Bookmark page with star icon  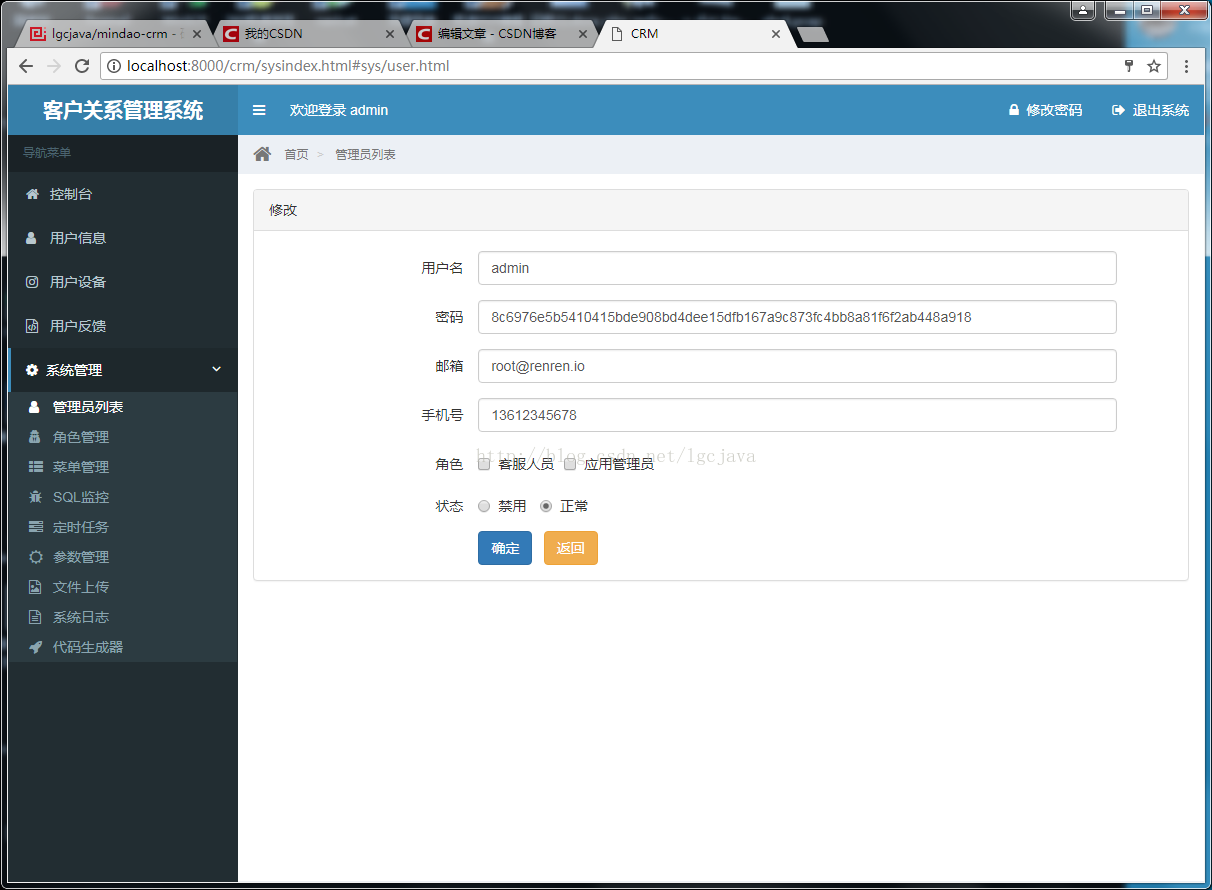tap(1154, 66)
